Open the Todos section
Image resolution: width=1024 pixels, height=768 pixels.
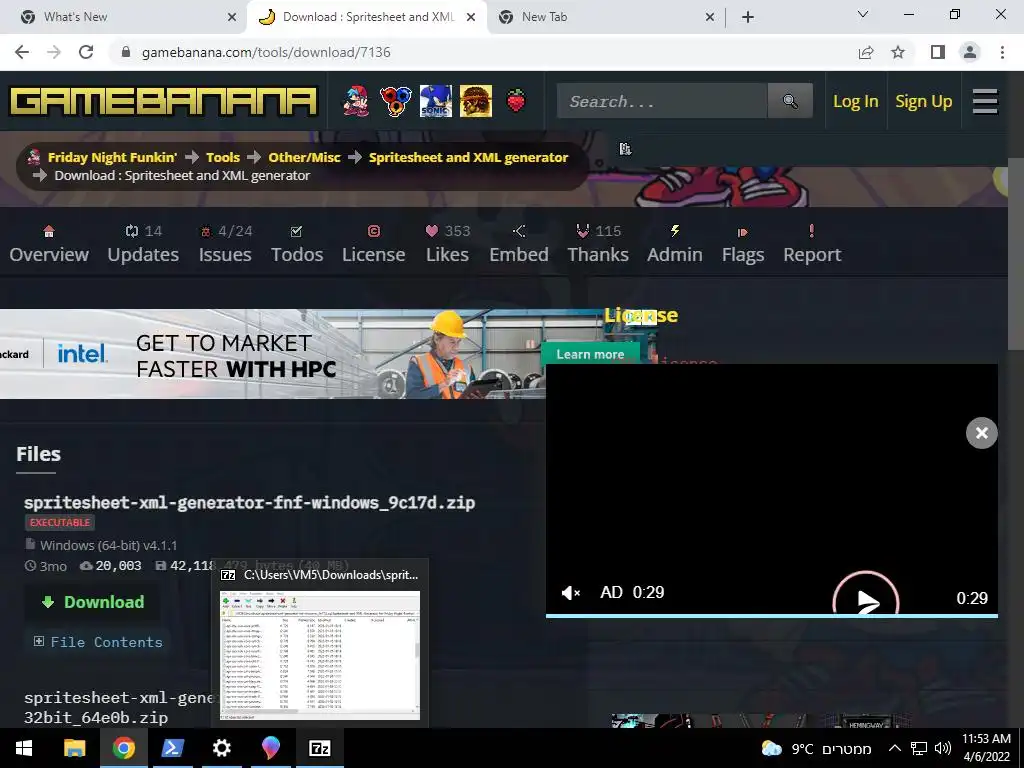coord(297,244)
